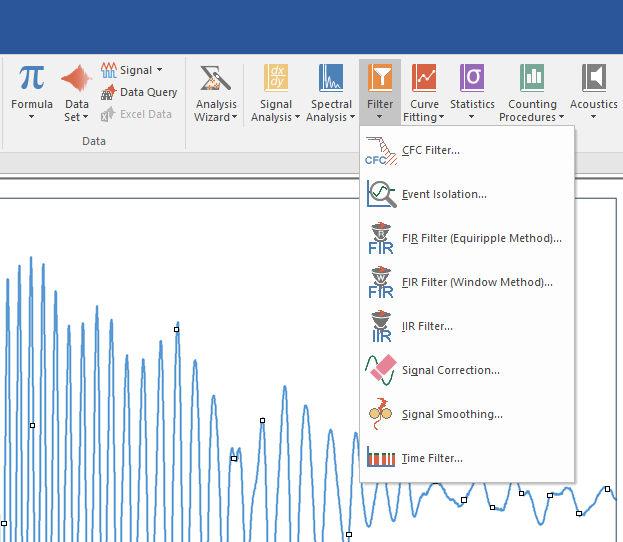Image resolution: width=623 pixels, height=542 pixels.
Task: Open the Spectral Analysis icon
Action: click(x=331, y=78)
